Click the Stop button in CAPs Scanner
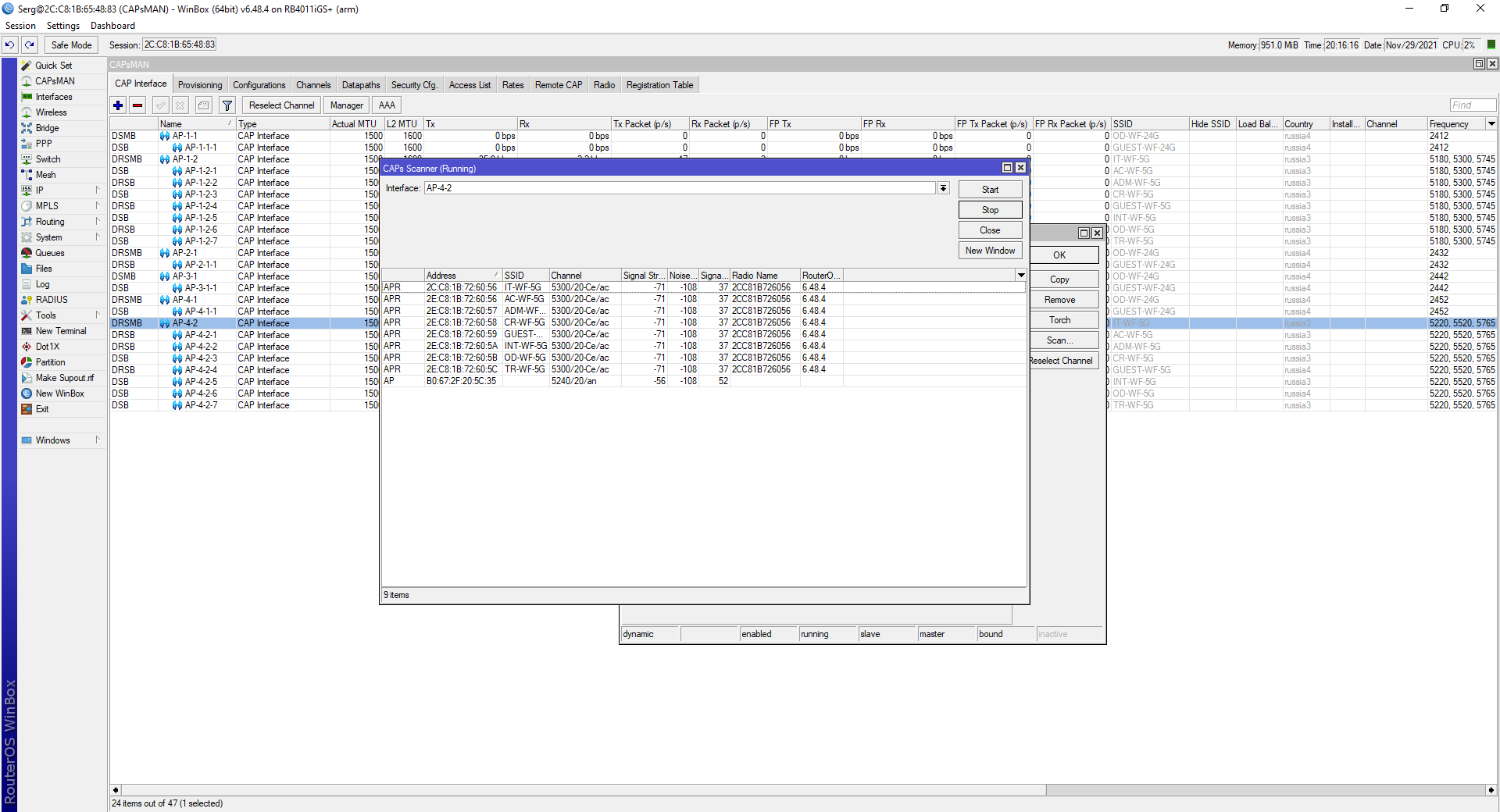The image size is (1500, 812). (x=990, y=210)
